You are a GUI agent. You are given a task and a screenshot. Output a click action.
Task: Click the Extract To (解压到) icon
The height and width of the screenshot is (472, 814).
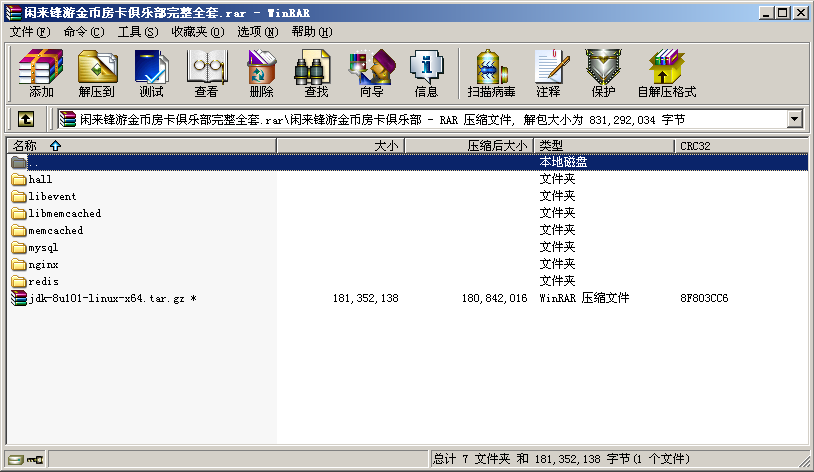(96, 73)
